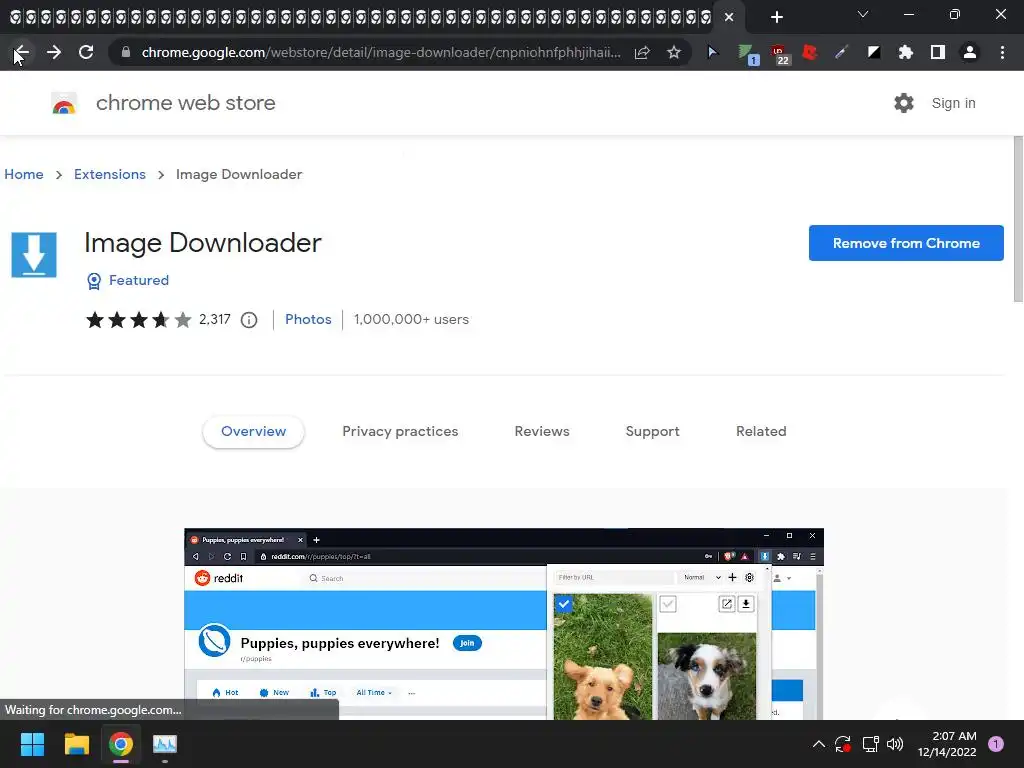Show rating info via the info icon

pyautogui.click(x=249, y=320)
